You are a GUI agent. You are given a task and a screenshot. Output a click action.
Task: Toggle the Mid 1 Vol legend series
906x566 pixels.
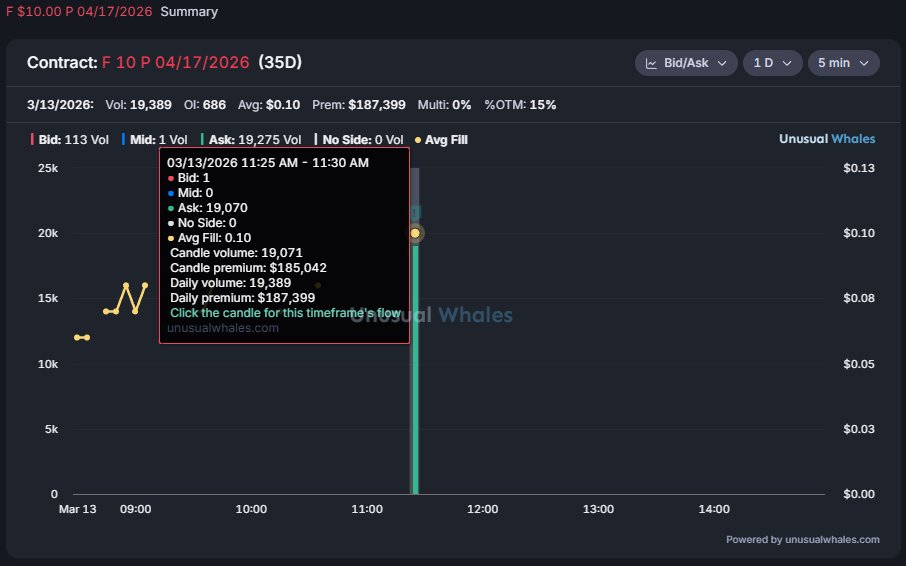[x=155, y=140]
